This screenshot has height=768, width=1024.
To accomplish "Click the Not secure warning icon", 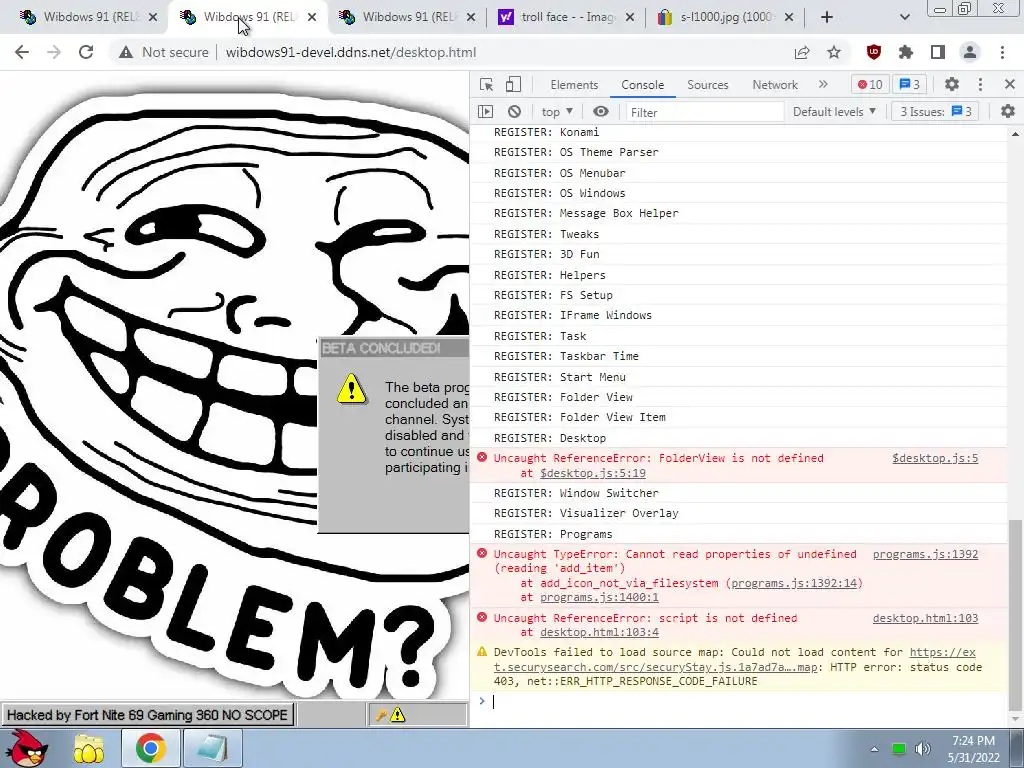I will [126, 52].
